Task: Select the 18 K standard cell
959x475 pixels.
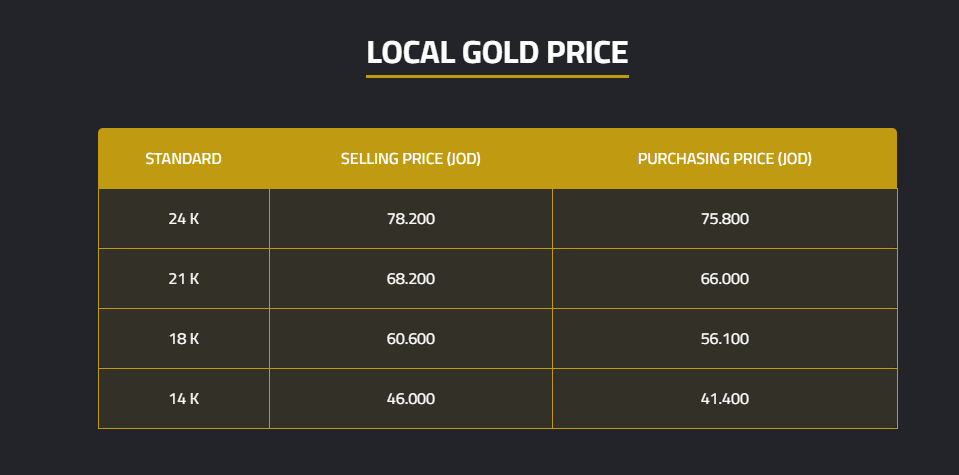Action: coord(183,338)
